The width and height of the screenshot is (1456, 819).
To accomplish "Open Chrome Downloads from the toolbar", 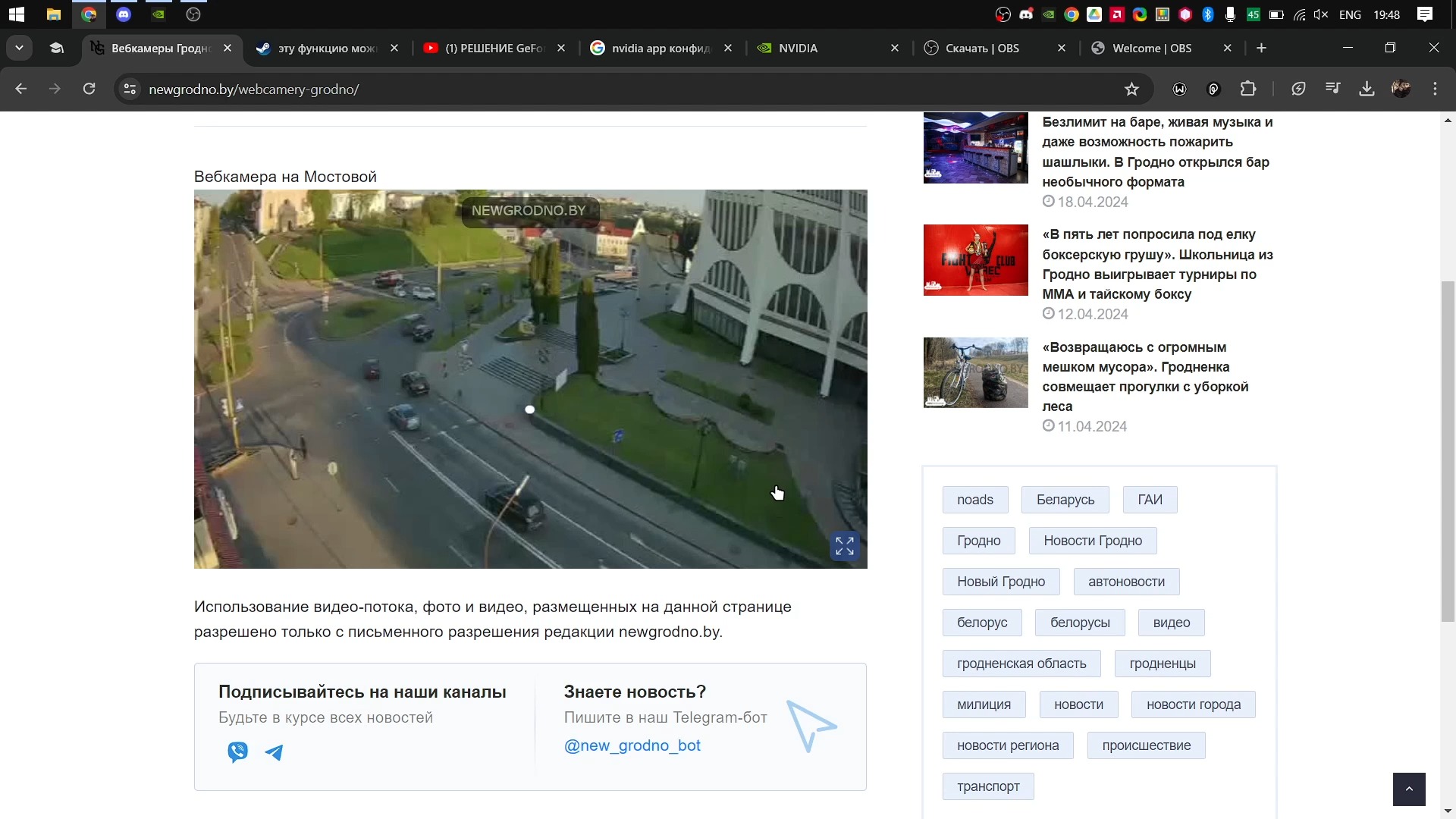I will pos(1367,89).
